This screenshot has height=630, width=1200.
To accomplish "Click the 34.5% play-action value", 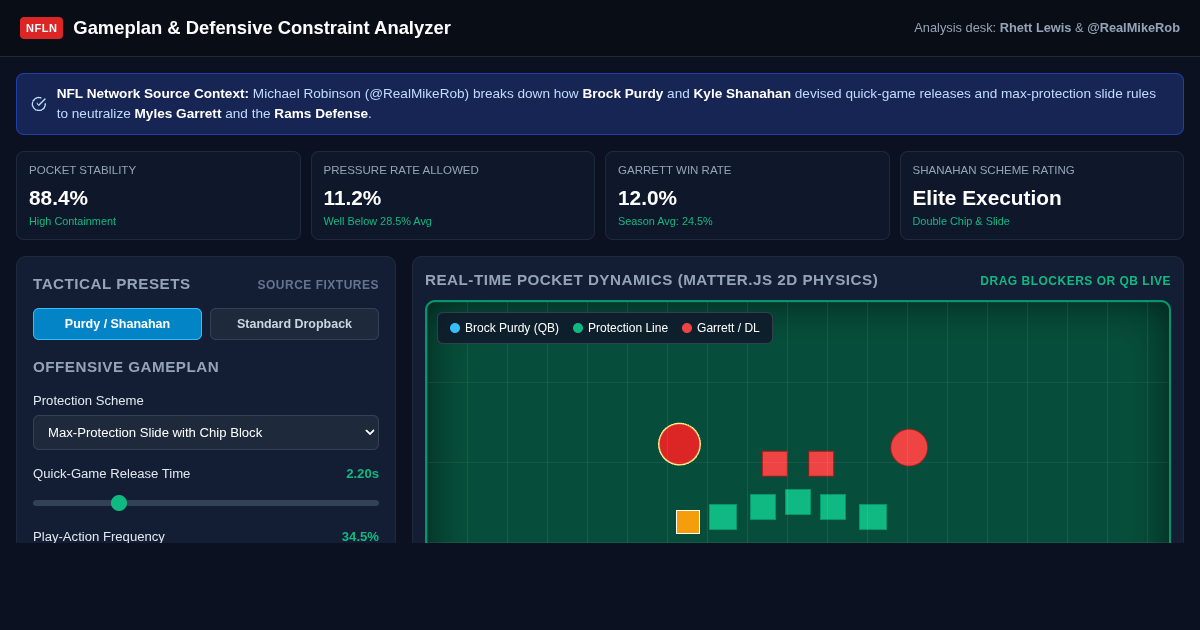I will point(360,537).
